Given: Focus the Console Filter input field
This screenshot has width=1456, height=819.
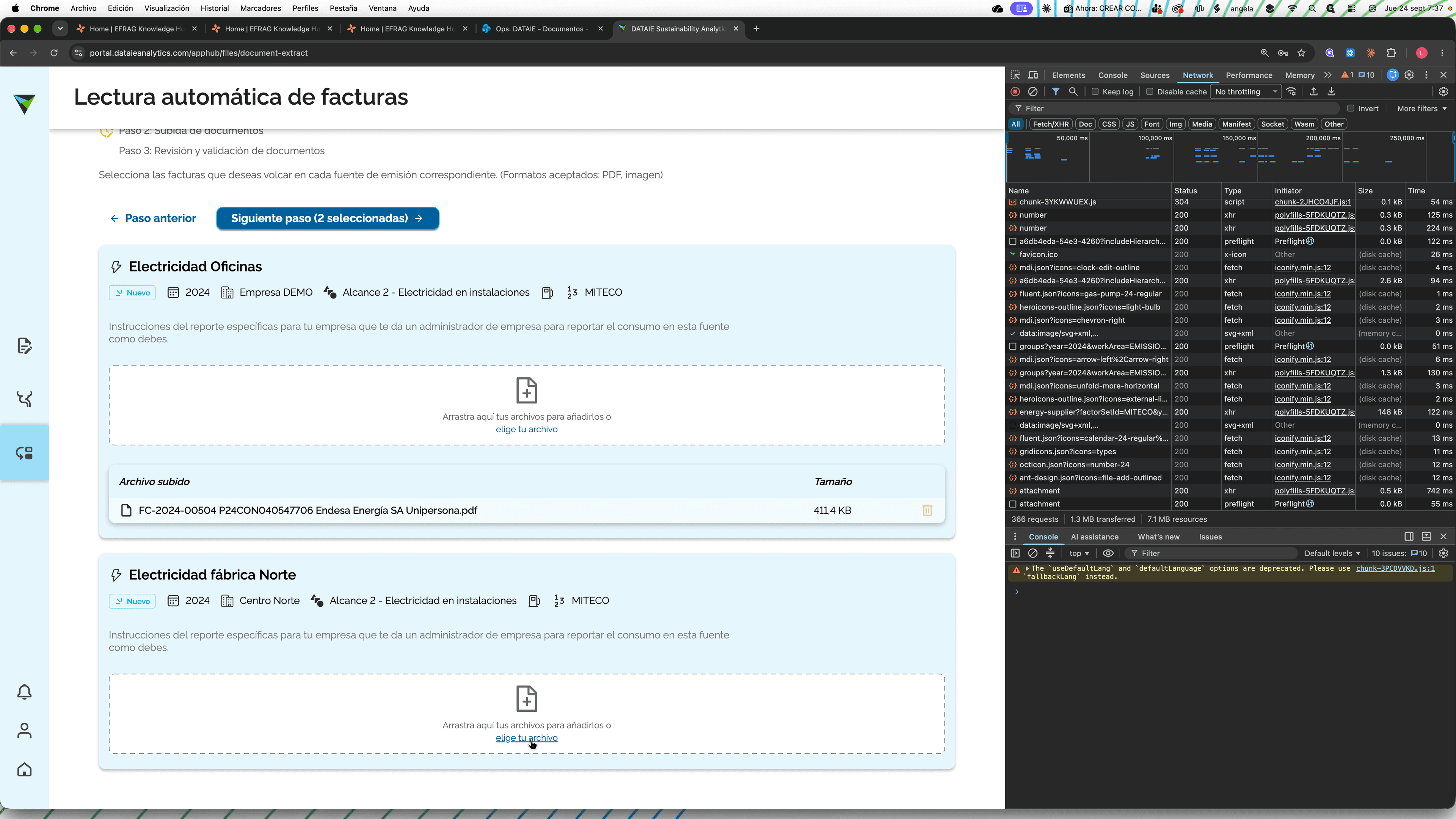Looking at the screenshot, I should 1211,553.
